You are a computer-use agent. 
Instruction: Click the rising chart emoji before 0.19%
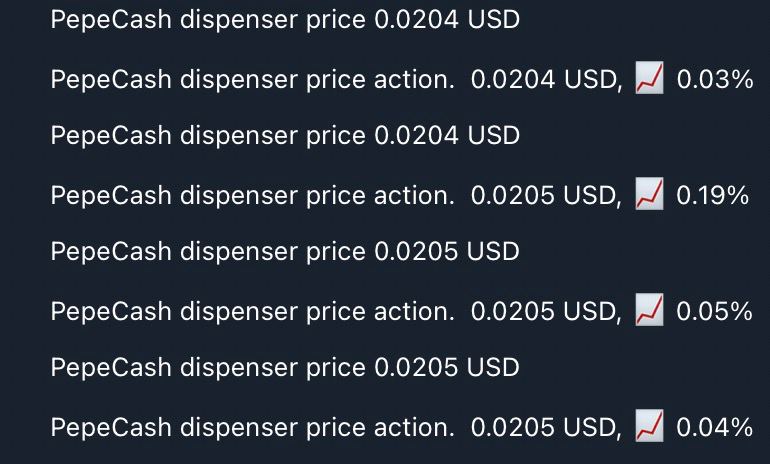point(649,193)
